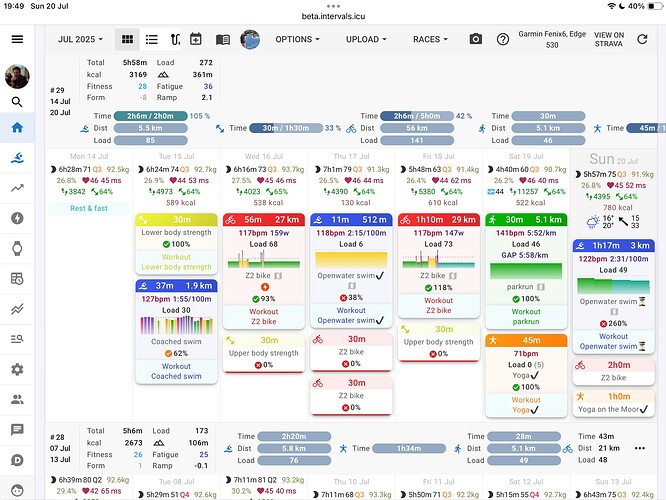Expand the JUL 2025 month dropdown

tap(81, 39)
